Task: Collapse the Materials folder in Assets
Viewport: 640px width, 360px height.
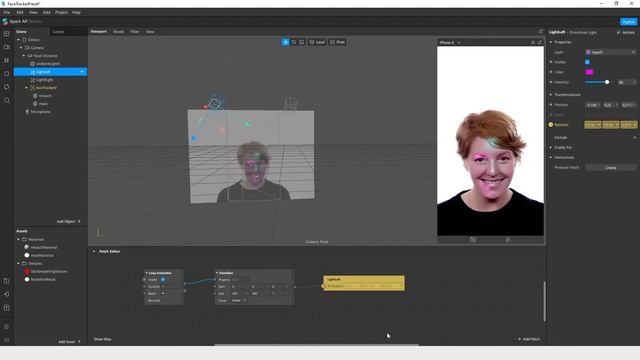Action: pyautogui.click(x=18, y=240)
